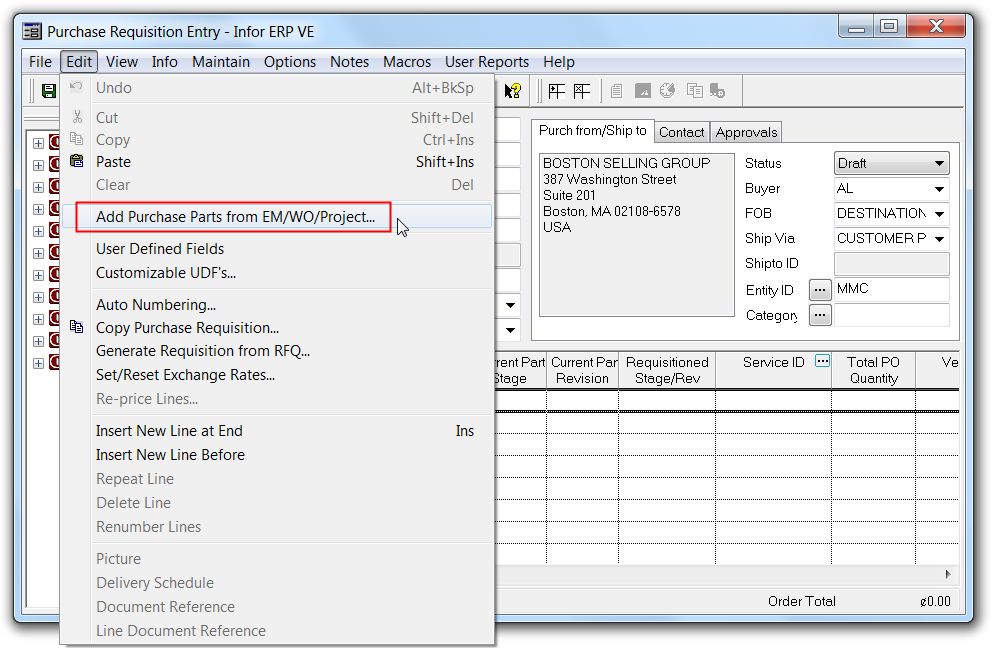
Task: Open the Help menu
Action: pyautogui.click(x=559, y=62)
